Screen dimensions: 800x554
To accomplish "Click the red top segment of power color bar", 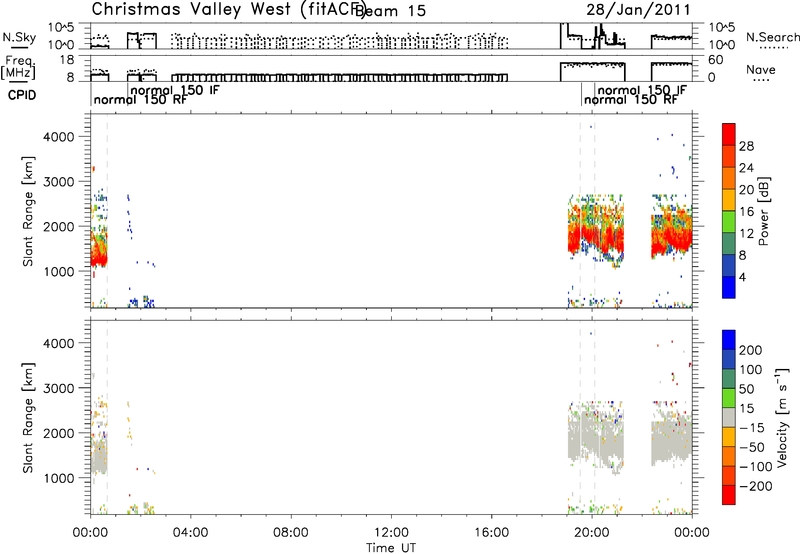I will (729, 134).
